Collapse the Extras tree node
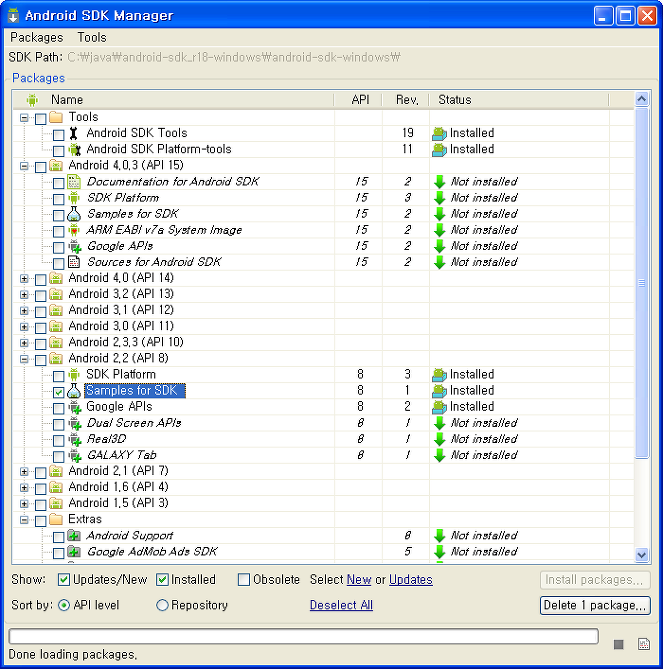This screenshot has height=669, width=663. pyautogui.click(x=24, y=520)
